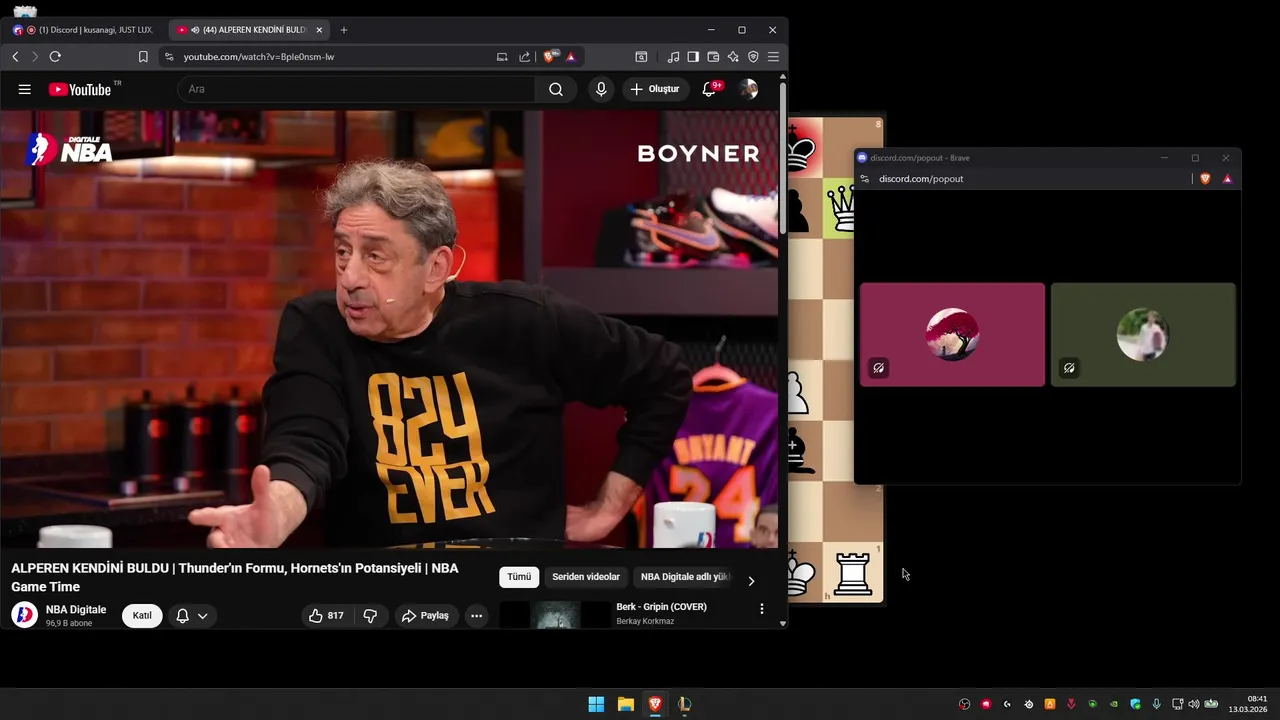Select the 'NBA Digitale adlı yük' chip
The width and height of the screenshot is (1280, 720).
[x=684, y=577]
